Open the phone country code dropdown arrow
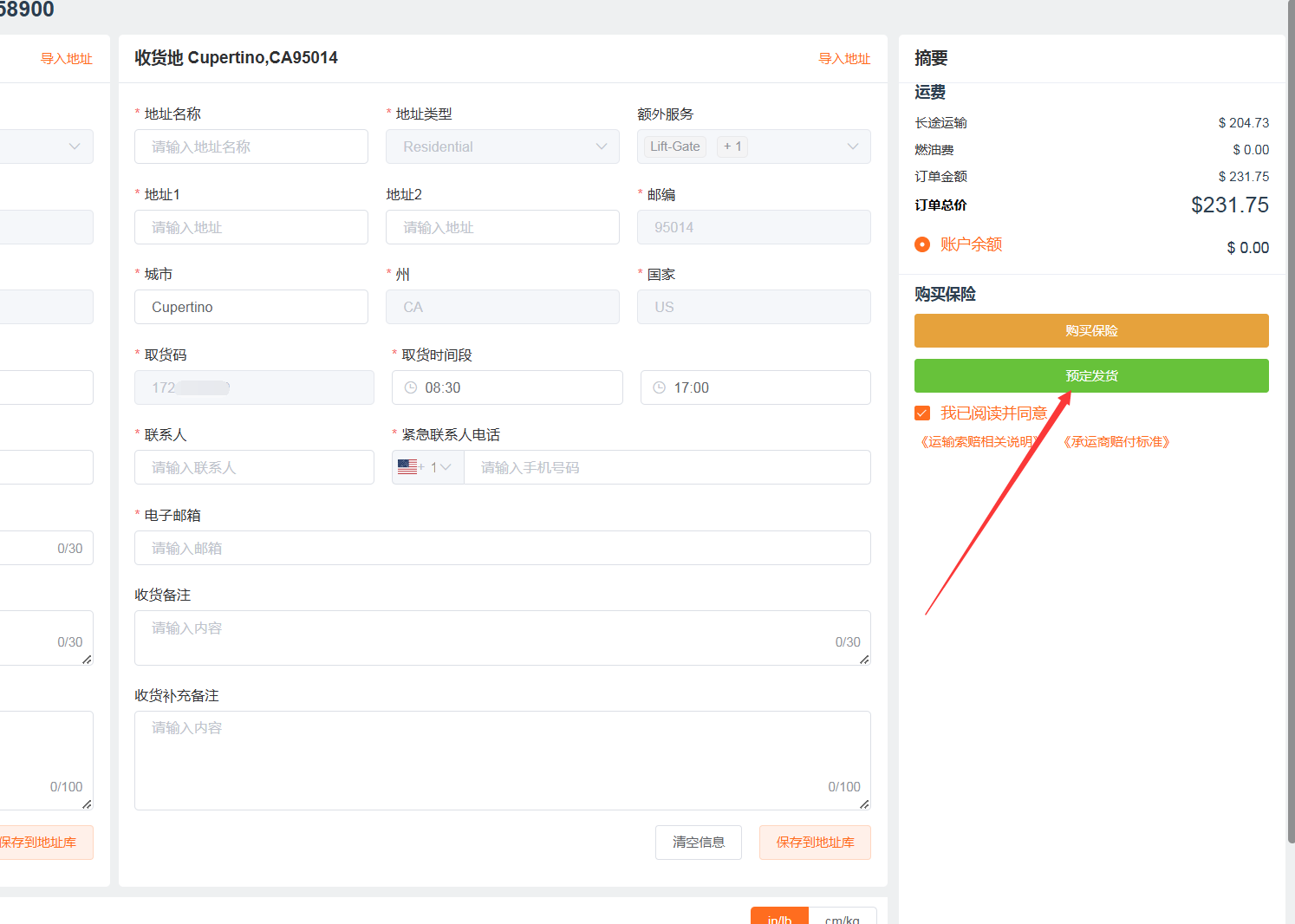1295x924 pixels. pyautogui.click(x=446, y=467)
